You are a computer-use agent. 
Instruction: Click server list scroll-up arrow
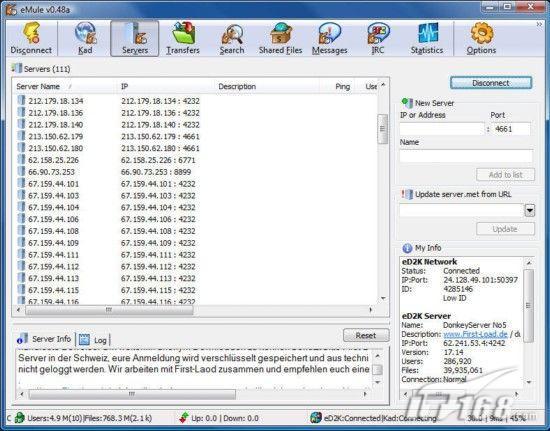pyautogui.click(x=383, y=85)
